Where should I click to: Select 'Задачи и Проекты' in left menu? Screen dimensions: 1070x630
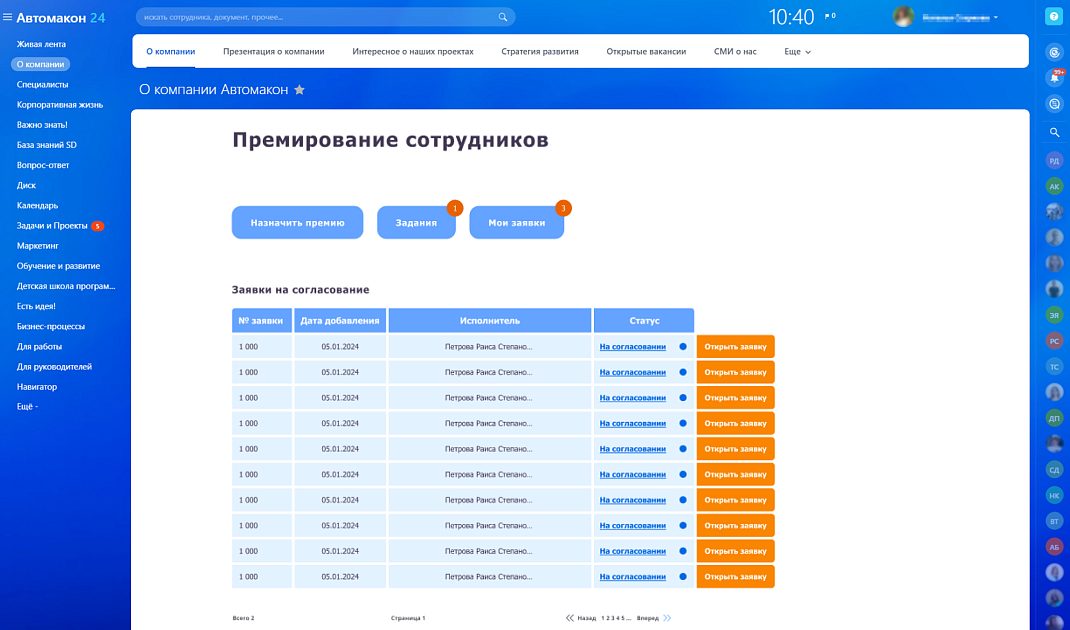[x=51, y=226]
